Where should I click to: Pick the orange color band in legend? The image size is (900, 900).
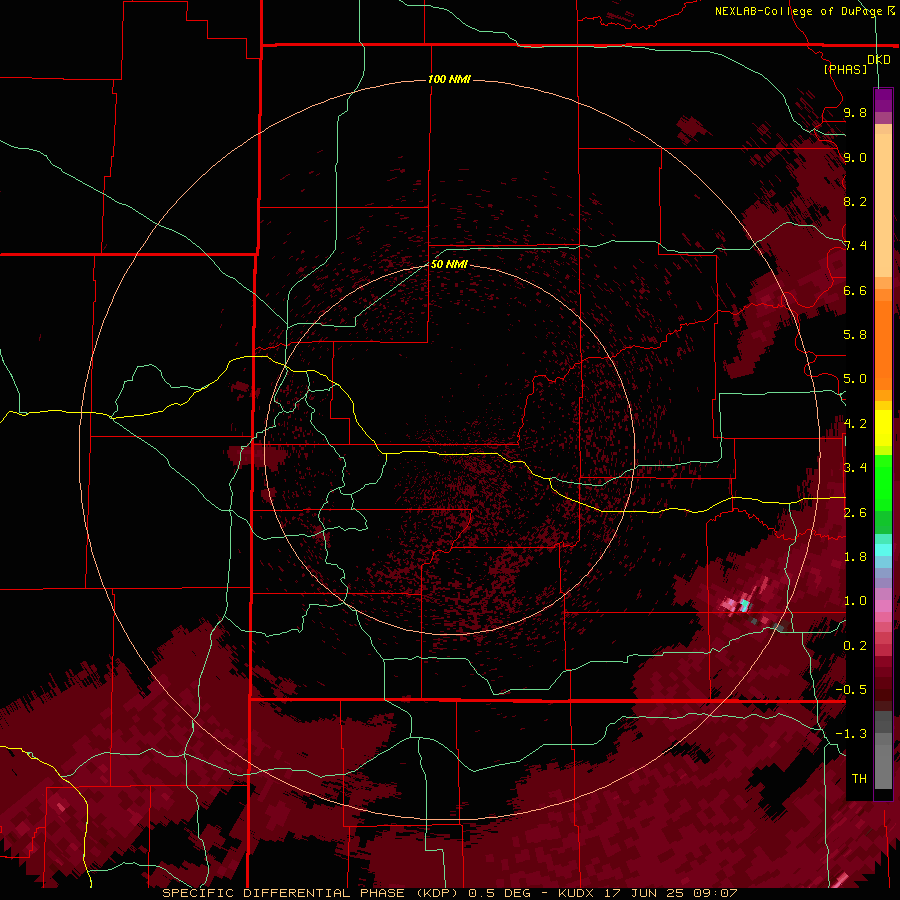[883, 345]
